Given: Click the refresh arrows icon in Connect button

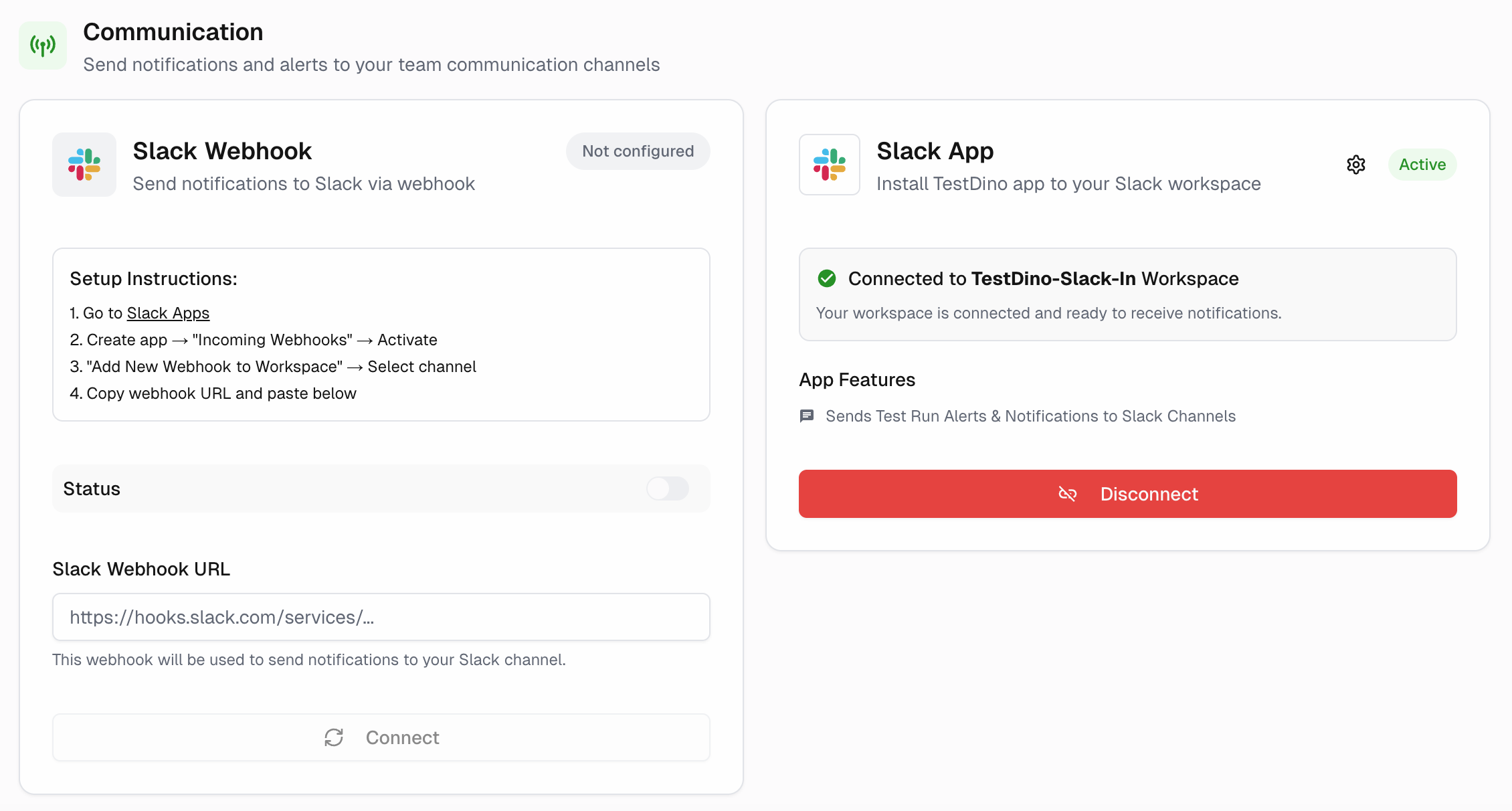Looking at the screenshot, I should tap(334, 737).
